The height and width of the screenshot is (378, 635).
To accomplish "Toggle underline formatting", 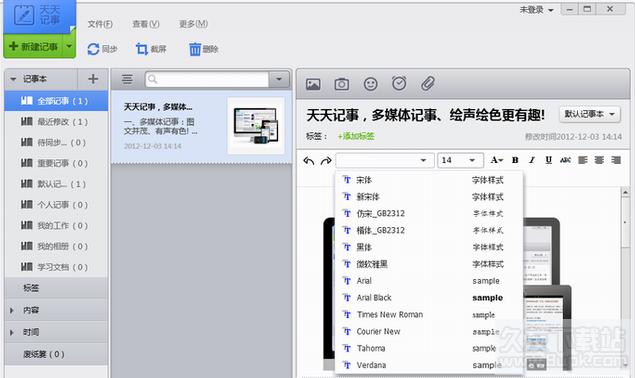I will pos(548,160).
